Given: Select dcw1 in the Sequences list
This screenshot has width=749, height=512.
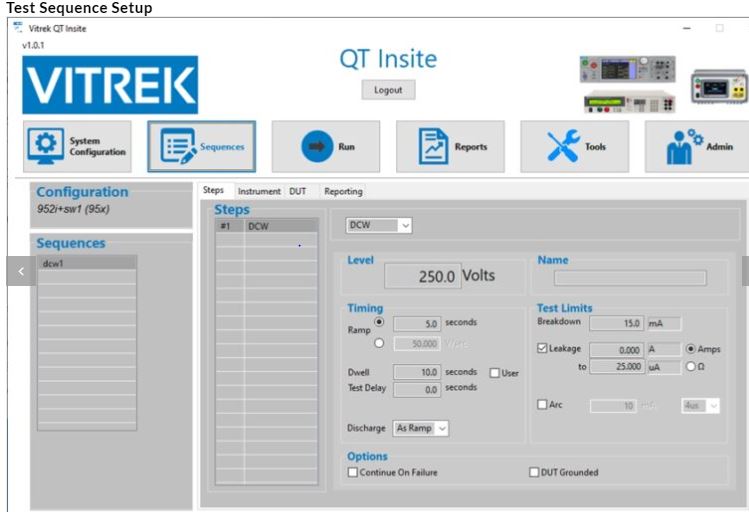Looking at the screenshot, I should click(86, 264).
